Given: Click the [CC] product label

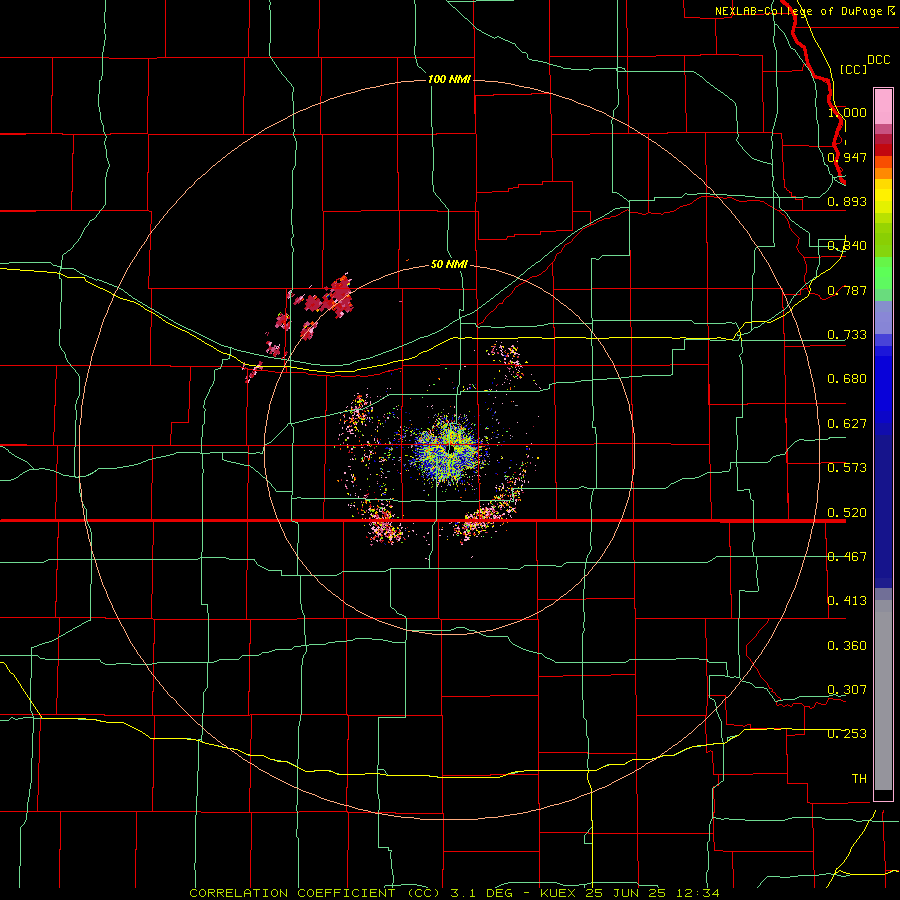Looking at the screenshot, I should [x=853, y=69].
